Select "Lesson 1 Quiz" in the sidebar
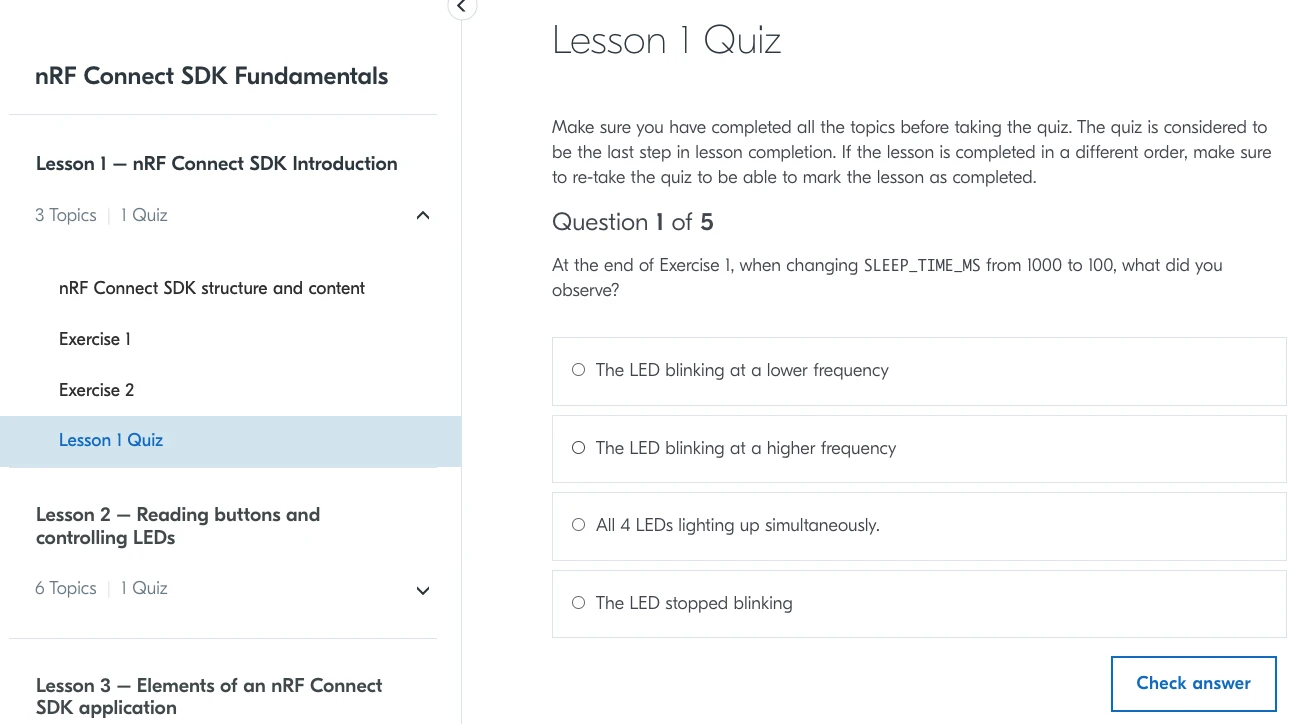 110,440
